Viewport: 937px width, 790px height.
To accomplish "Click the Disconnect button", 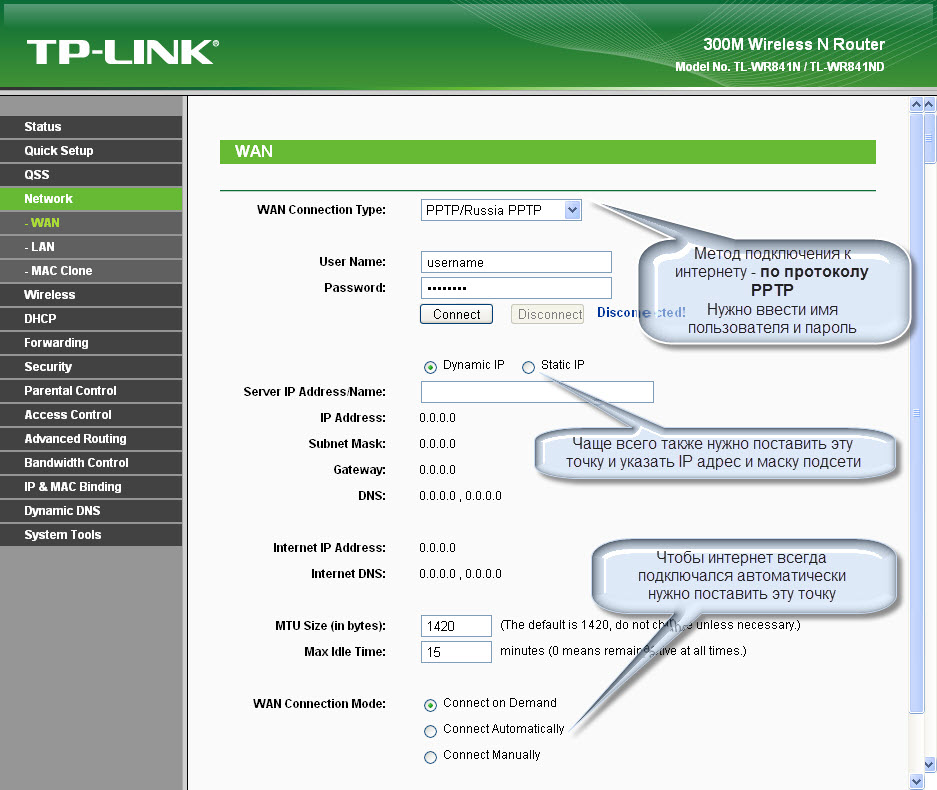I will pos(549,314).
